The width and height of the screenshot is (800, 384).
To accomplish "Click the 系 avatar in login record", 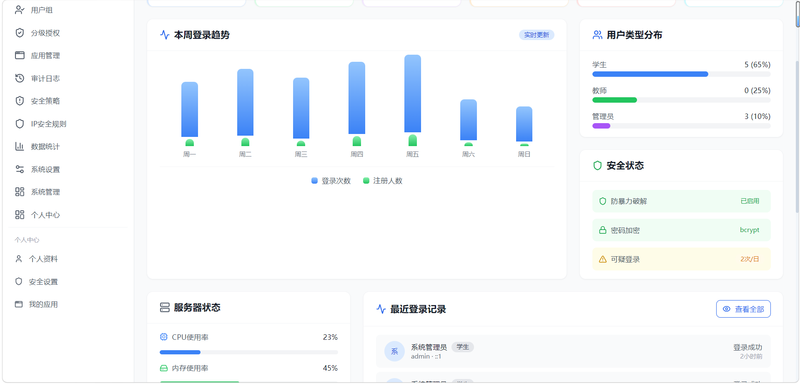I will coord(394,351).
